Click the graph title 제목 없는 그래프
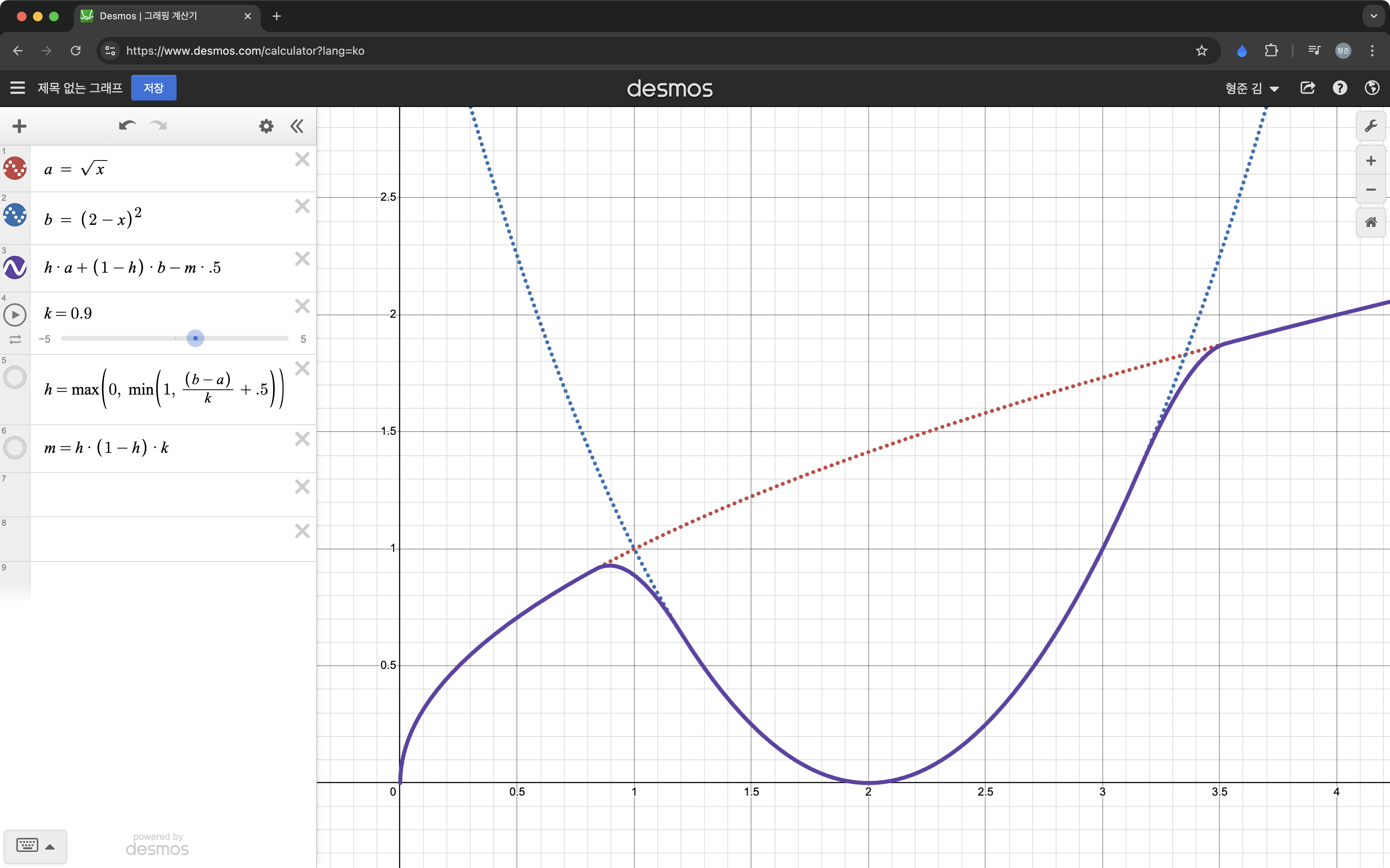Screen dimensions: 1390x868 coord(80,88)
